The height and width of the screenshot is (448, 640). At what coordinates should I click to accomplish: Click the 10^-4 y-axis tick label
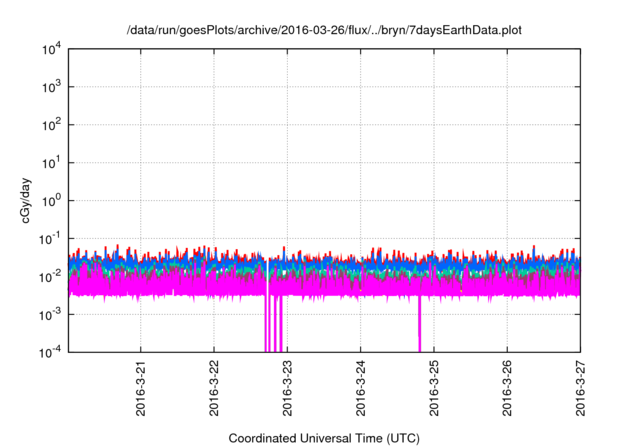pyautogui.click(x=50, y=352)
